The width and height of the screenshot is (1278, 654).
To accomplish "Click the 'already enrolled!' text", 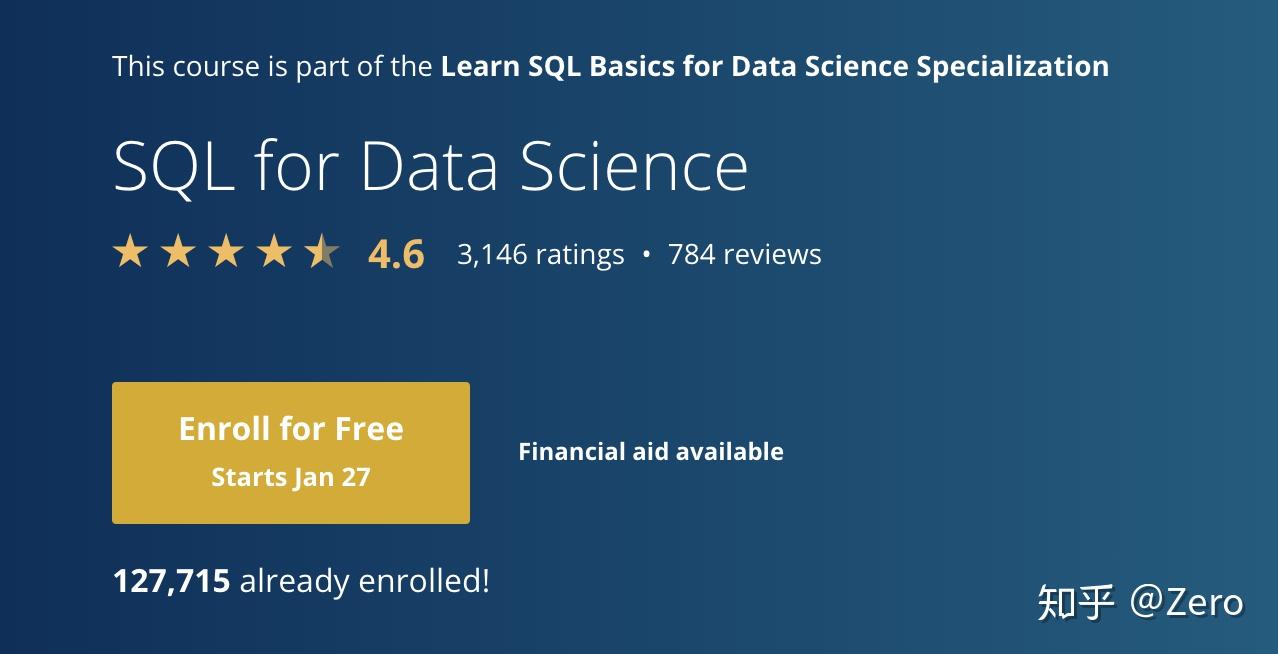I will [365, 581].
